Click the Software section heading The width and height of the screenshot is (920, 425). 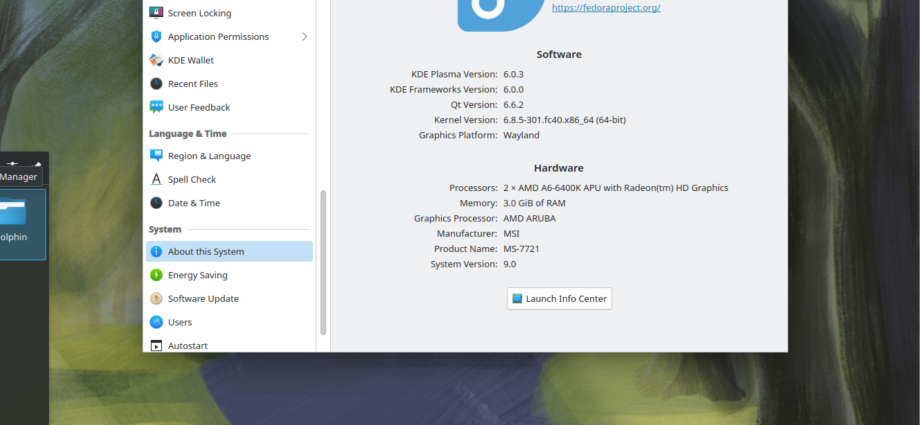coord(559,54)
